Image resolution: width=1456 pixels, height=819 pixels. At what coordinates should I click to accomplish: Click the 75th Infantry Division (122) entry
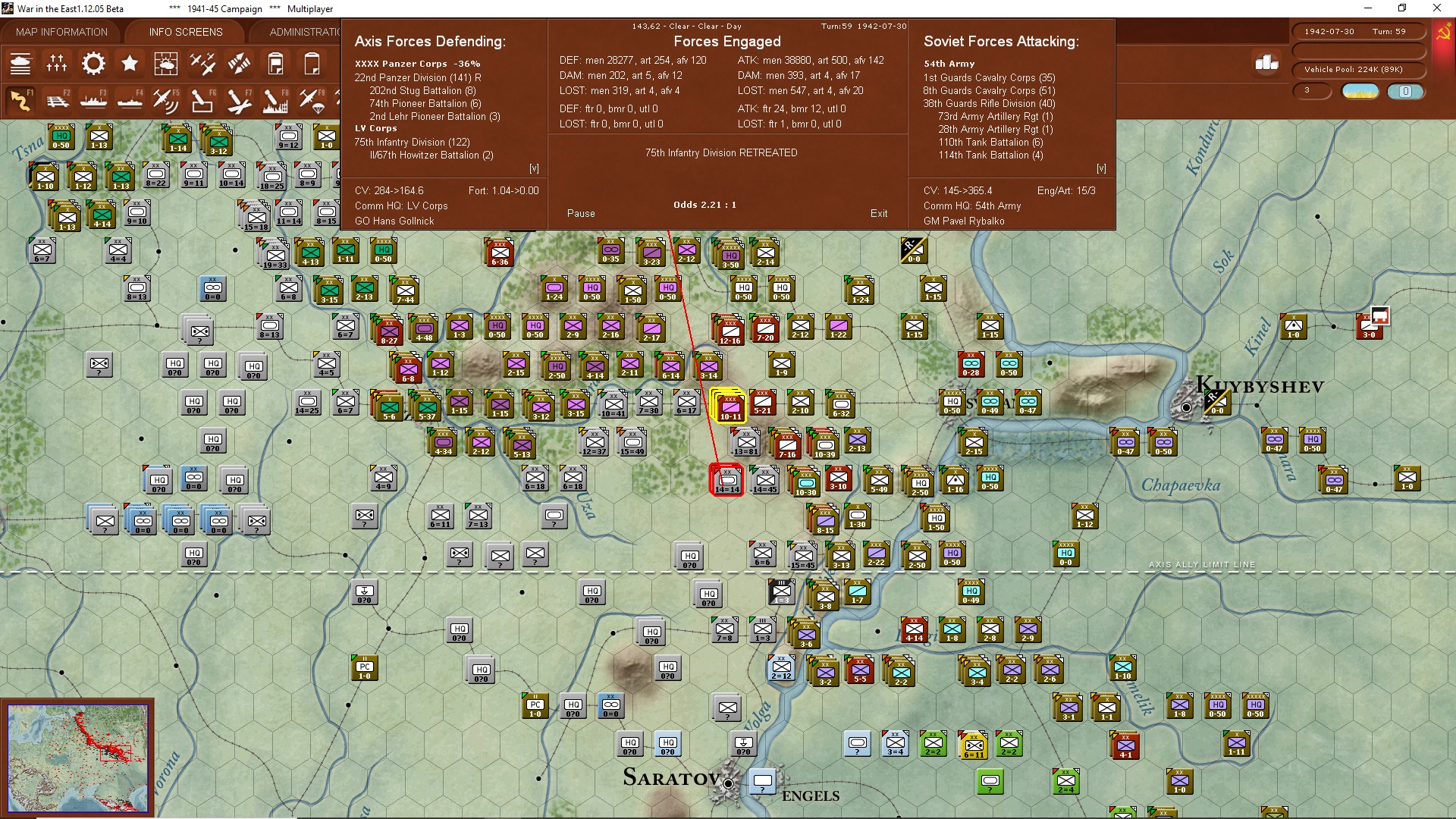click(412, 142)
